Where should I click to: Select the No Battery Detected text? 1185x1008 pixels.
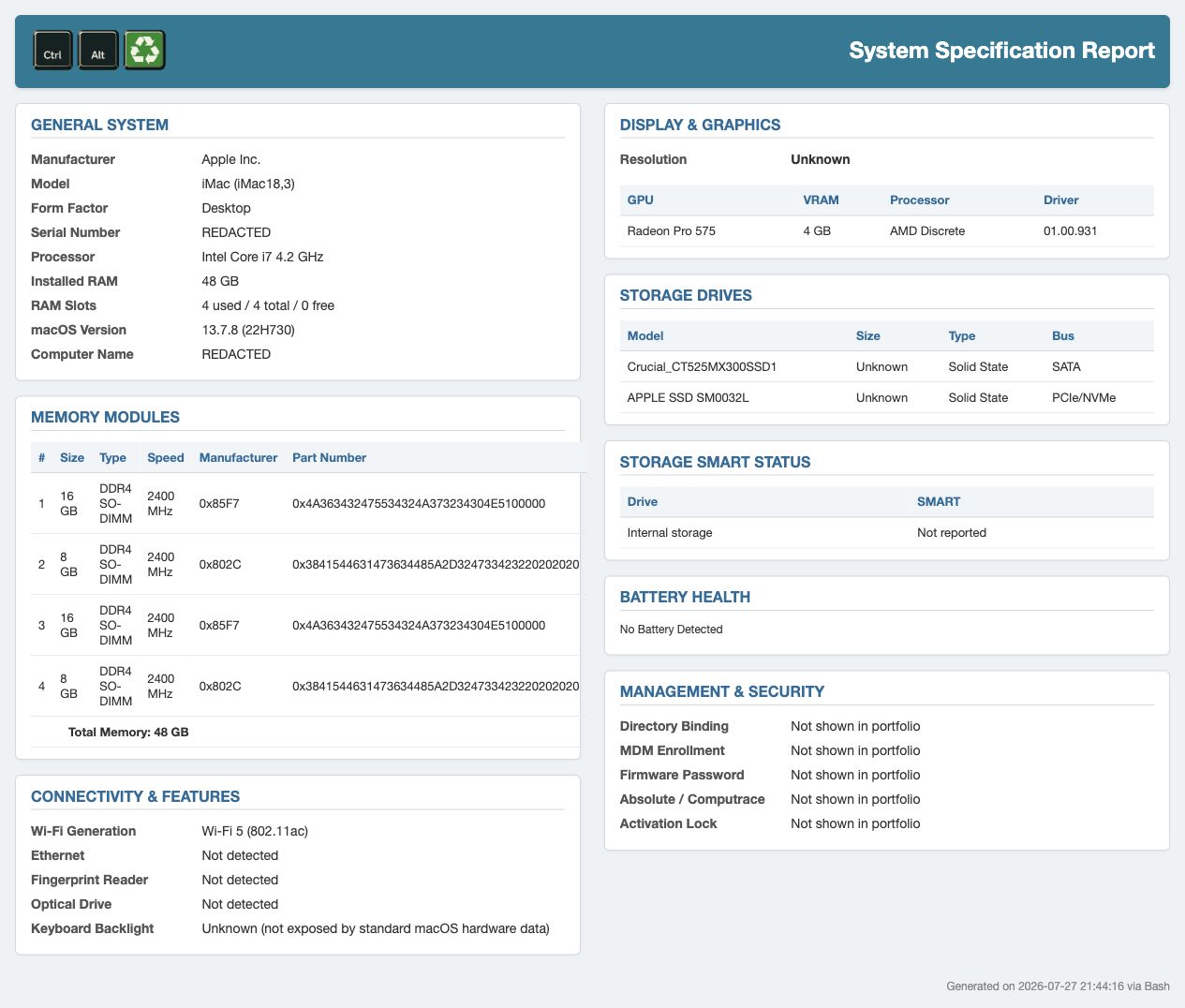click(x=672, y=629)
